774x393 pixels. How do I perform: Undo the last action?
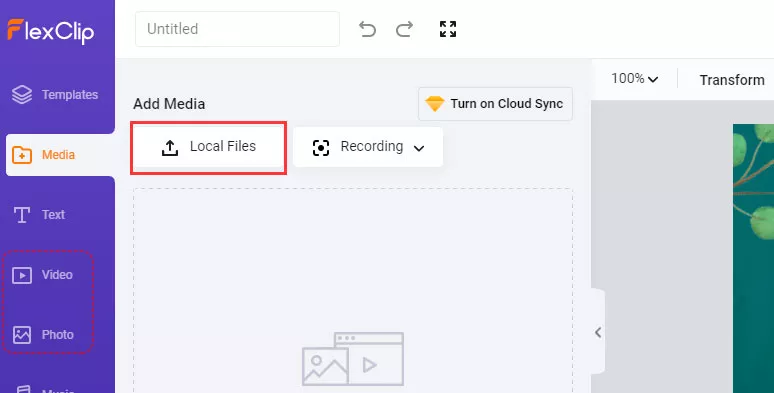367,29
